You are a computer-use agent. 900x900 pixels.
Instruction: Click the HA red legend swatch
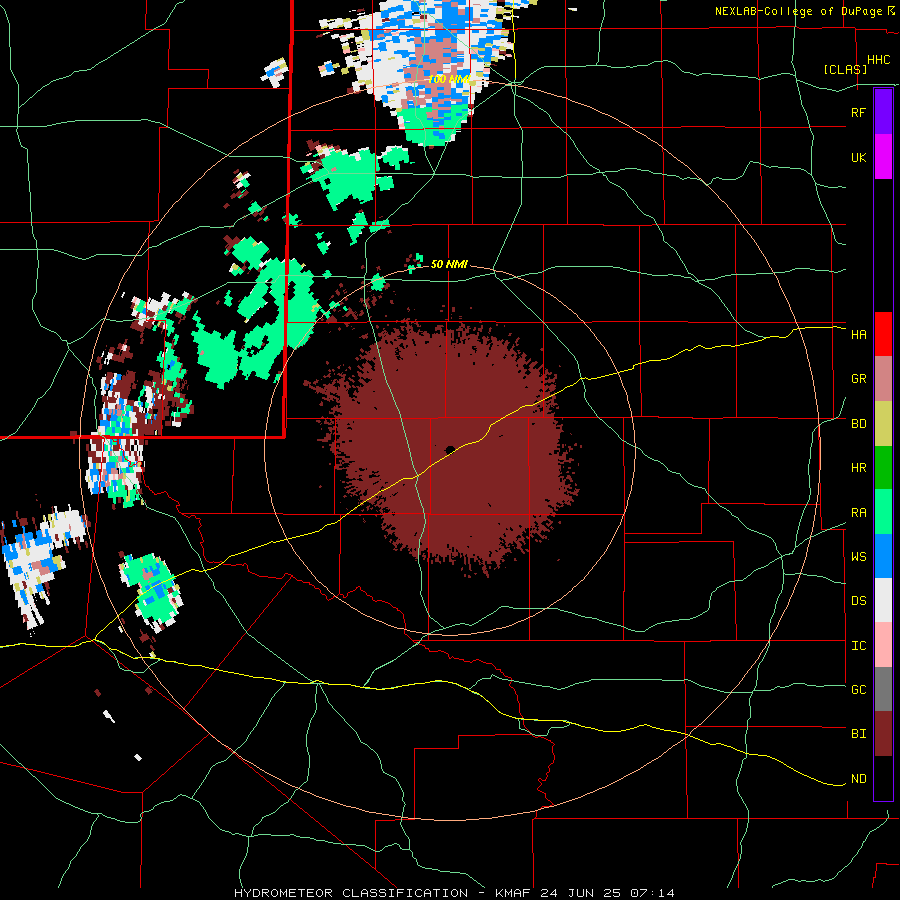pyautogui.click(x=883, y=334)
